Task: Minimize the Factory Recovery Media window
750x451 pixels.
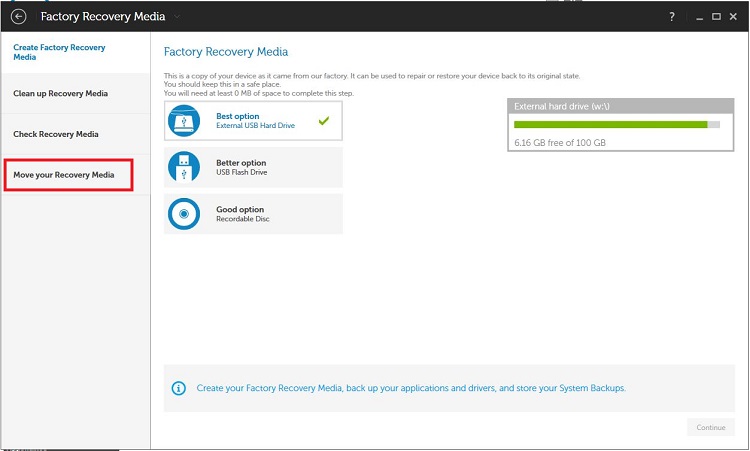Action: pos(699,17)
